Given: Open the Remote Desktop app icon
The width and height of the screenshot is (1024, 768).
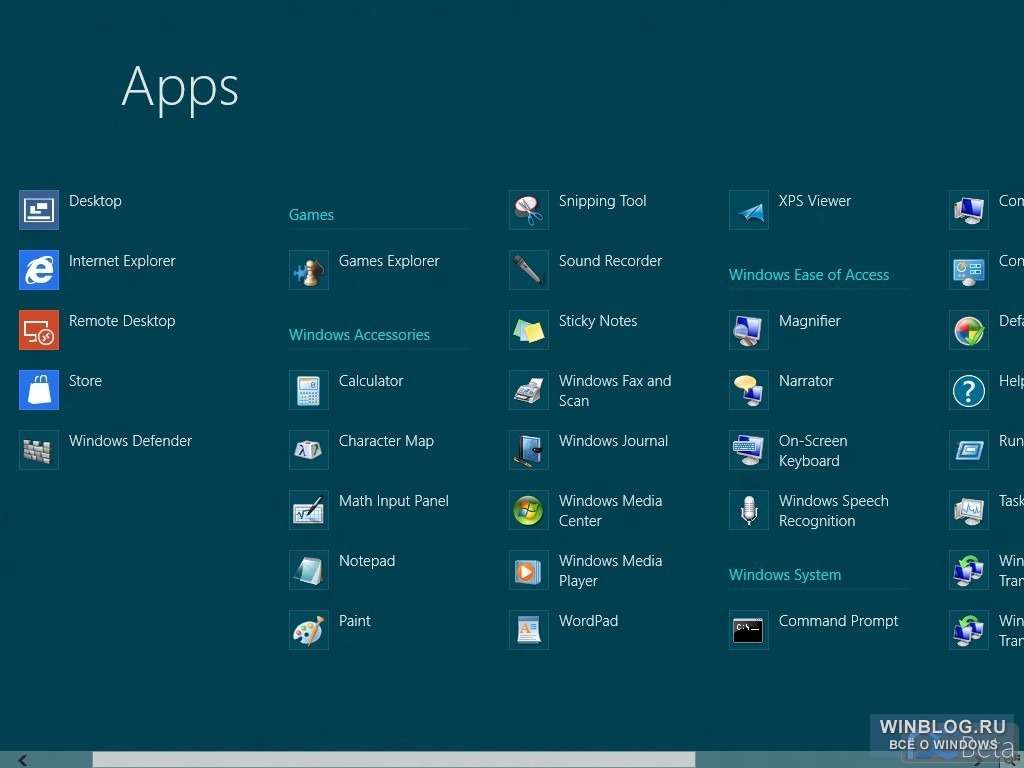Looking at the screenshot, I should pos(39,330).
